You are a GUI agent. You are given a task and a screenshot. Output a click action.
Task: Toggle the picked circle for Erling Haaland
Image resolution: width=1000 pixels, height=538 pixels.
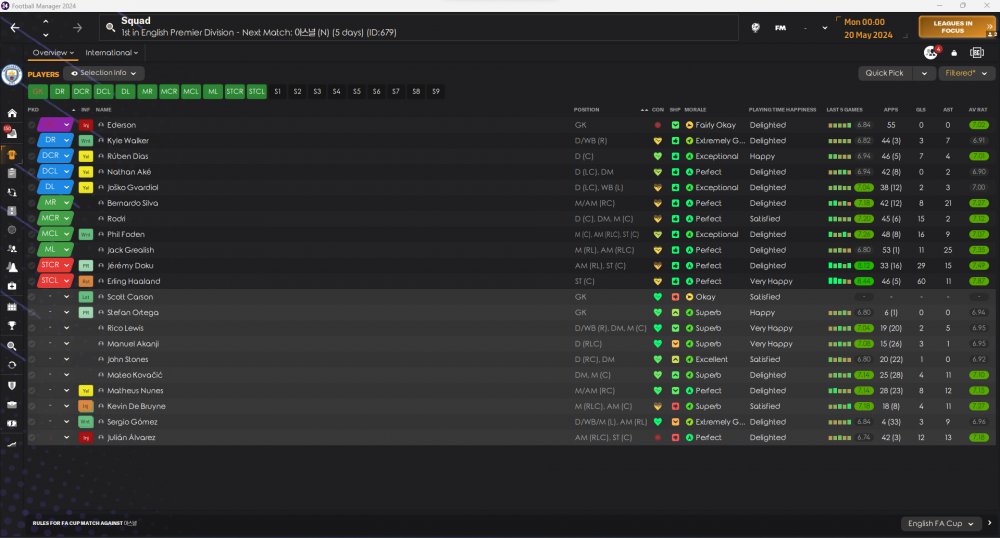32,281
